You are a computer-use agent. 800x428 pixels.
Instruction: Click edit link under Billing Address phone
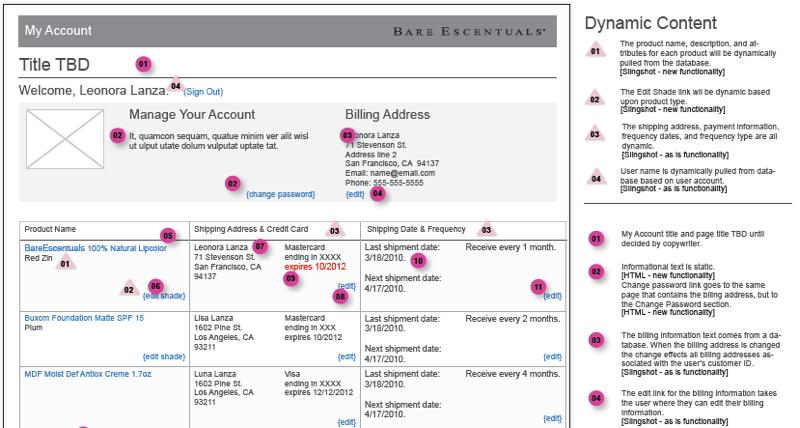pyautogui.click(x=355, y=194)
